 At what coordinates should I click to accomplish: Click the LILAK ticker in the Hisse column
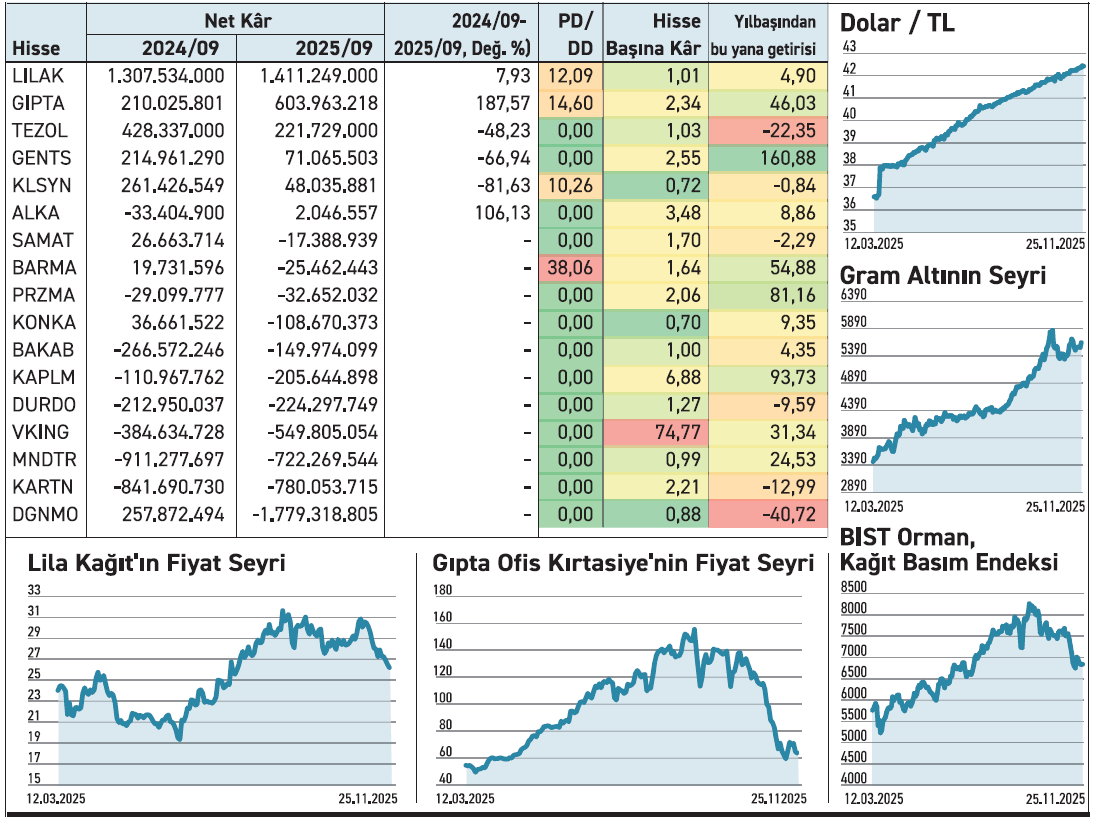(x=36, y=75)
